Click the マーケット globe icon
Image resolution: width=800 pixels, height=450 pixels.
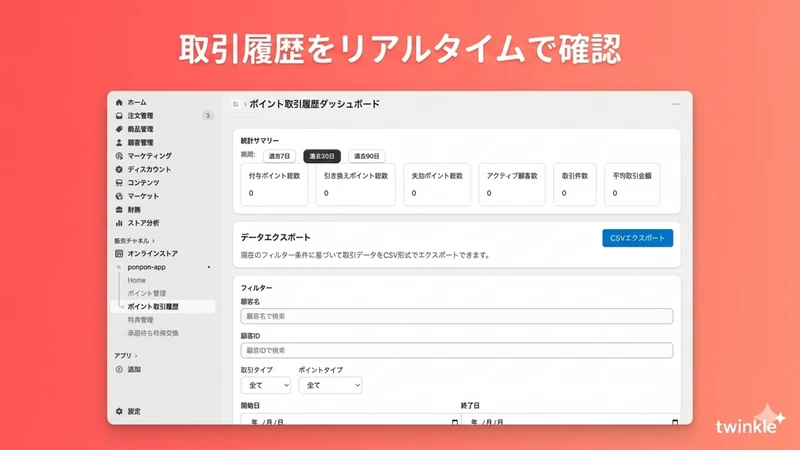tap(119, 196)
